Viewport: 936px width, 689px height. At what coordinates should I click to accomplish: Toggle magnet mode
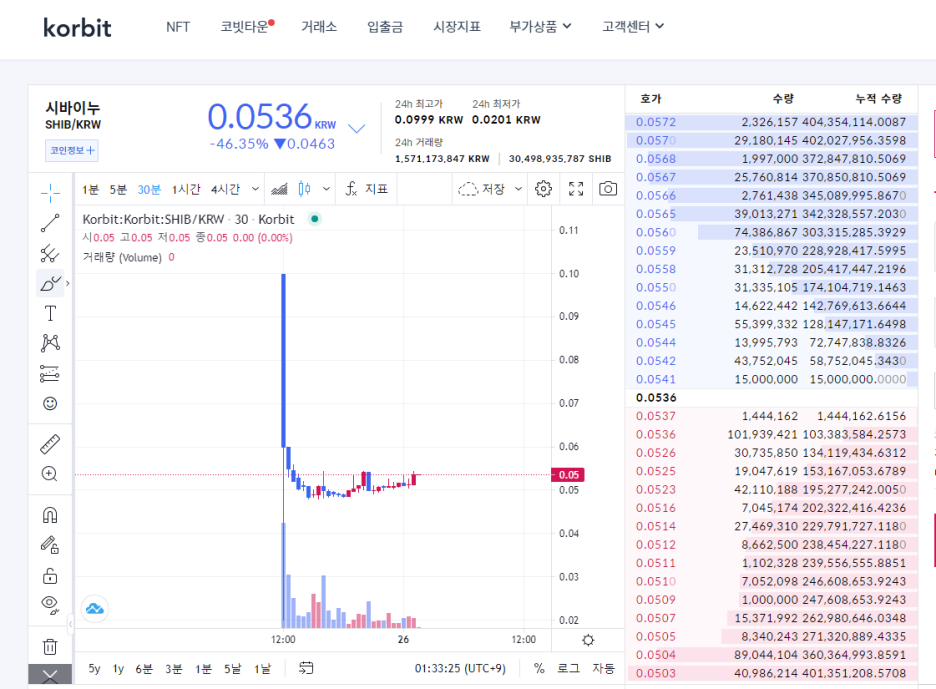click(50, 515)
